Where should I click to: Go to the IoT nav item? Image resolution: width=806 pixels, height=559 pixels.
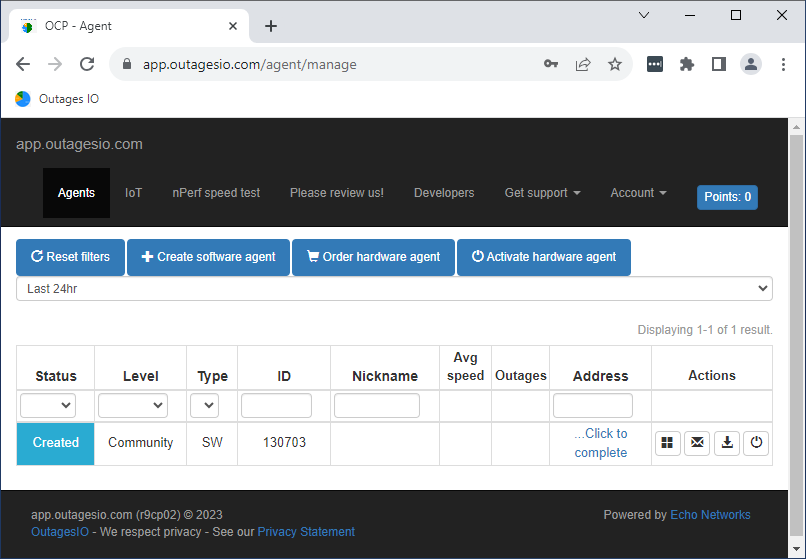(133, 193)
